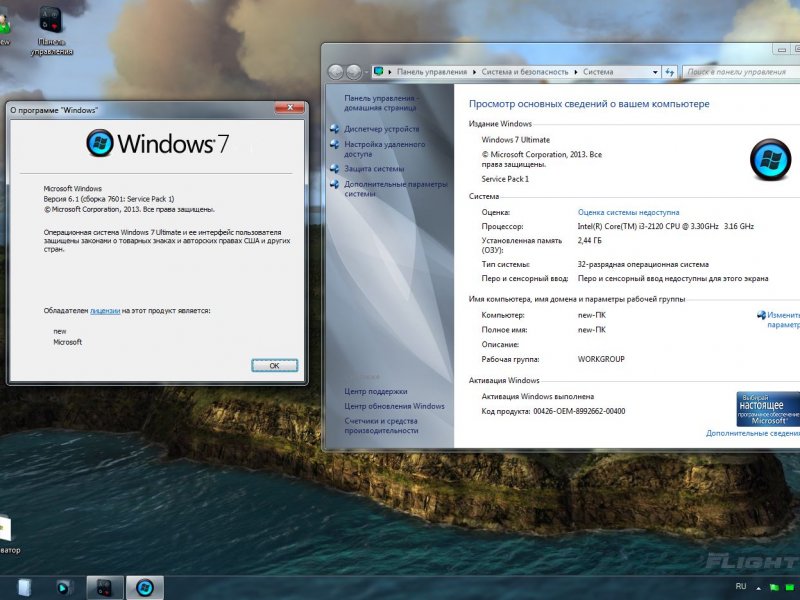Select the Система и безопасность breadcrumb
Screen dimensions: 800x600
[x=524, y=72]
